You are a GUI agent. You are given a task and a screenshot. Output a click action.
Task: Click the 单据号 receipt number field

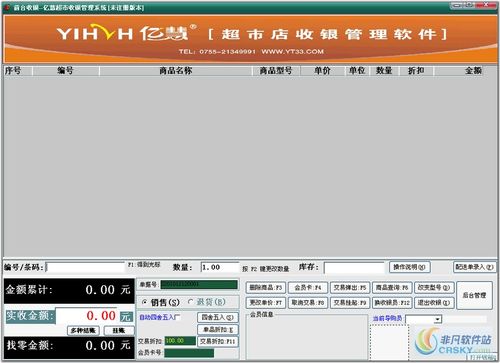pyautogui.click(x=199, y=284)
